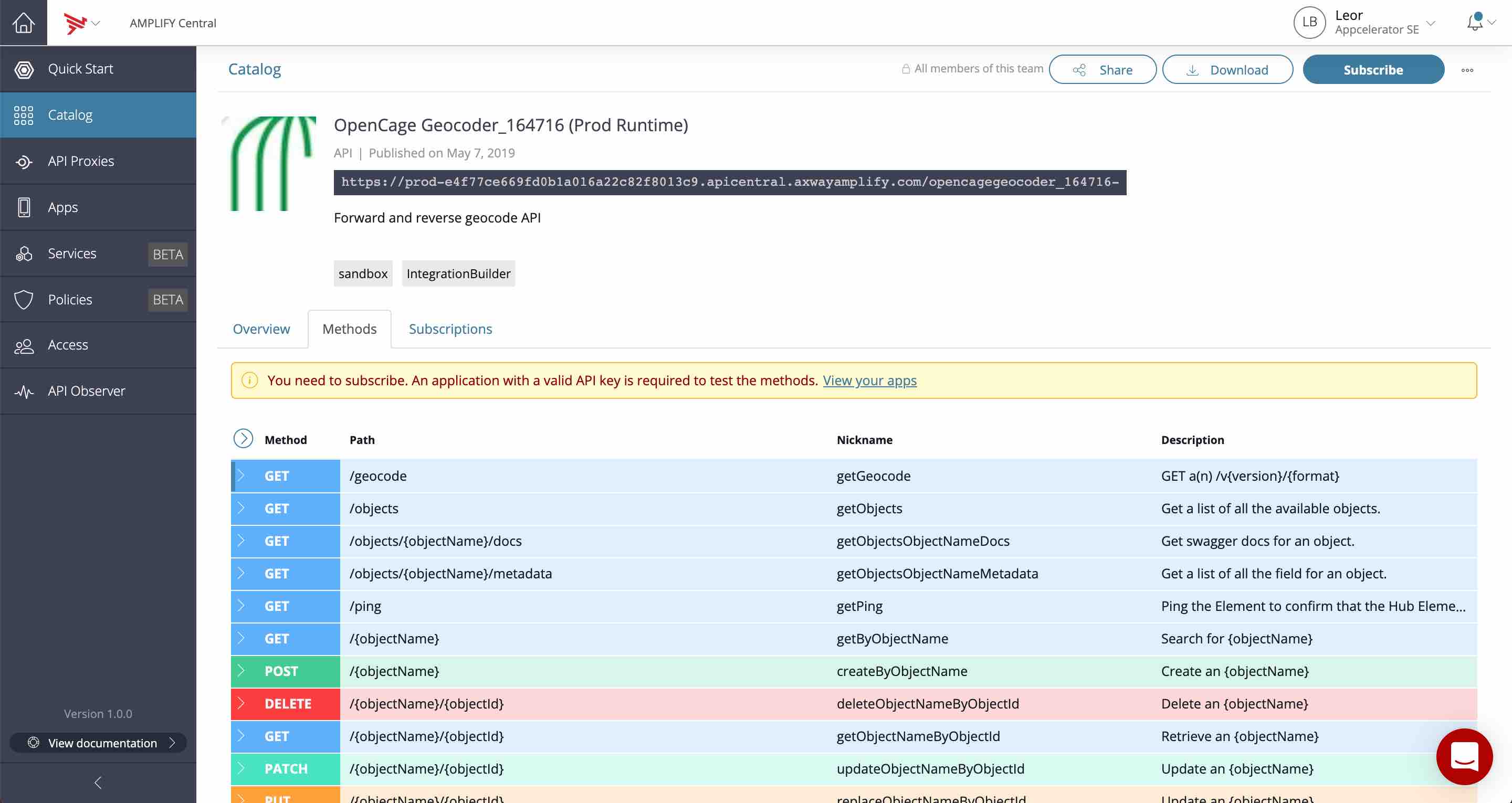Click 'All members of this team' lock label
The height and width of the screenshot is (803, 1512).
click(x=973, y=69)
